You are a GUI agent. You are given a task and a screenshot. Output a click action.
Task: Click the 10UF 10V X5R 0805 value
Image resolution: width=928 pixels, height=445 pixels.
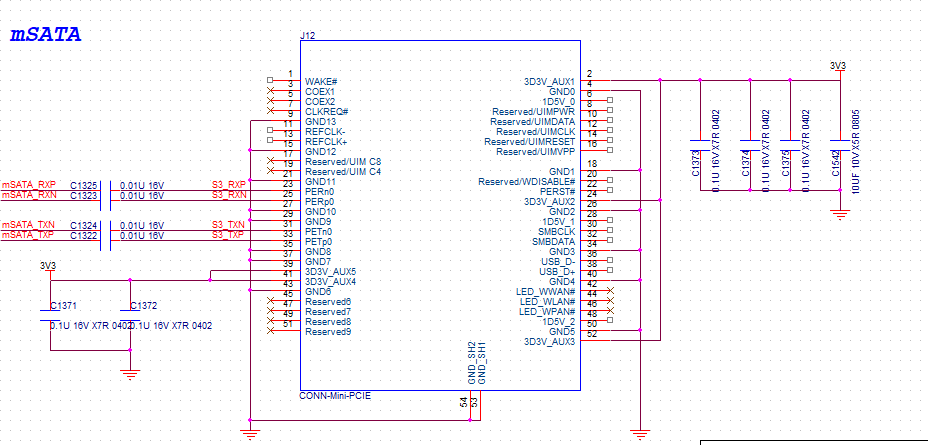pyautogui.click(x=855, y=151)
